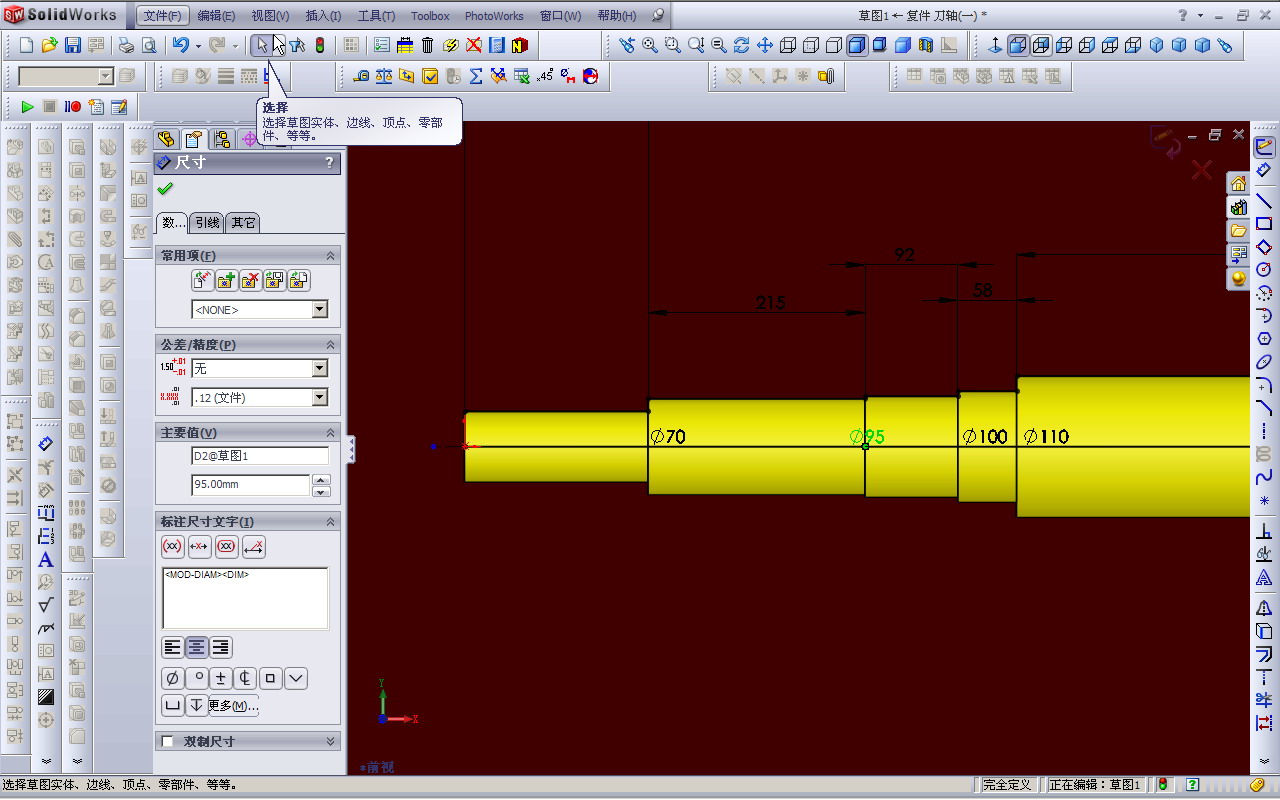
Task: Open the Toolbox menu
Action: (430, 16)
